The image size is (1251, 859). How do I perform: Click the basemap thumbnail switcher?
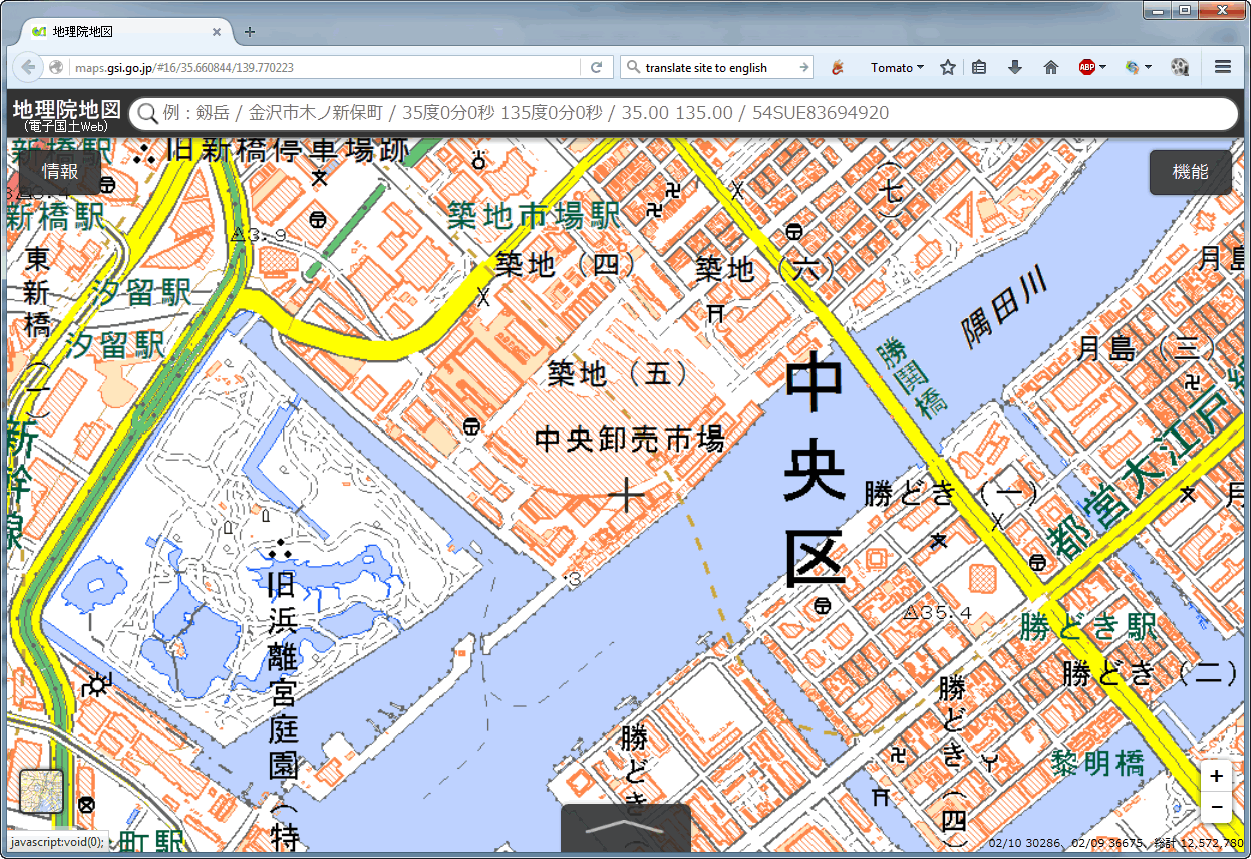point(42,791)
